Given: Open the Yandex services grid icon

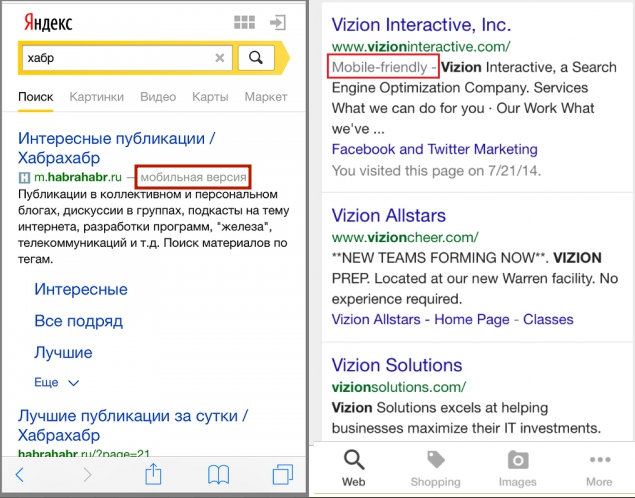Looking at the screenshot, I should pos(245,22).
